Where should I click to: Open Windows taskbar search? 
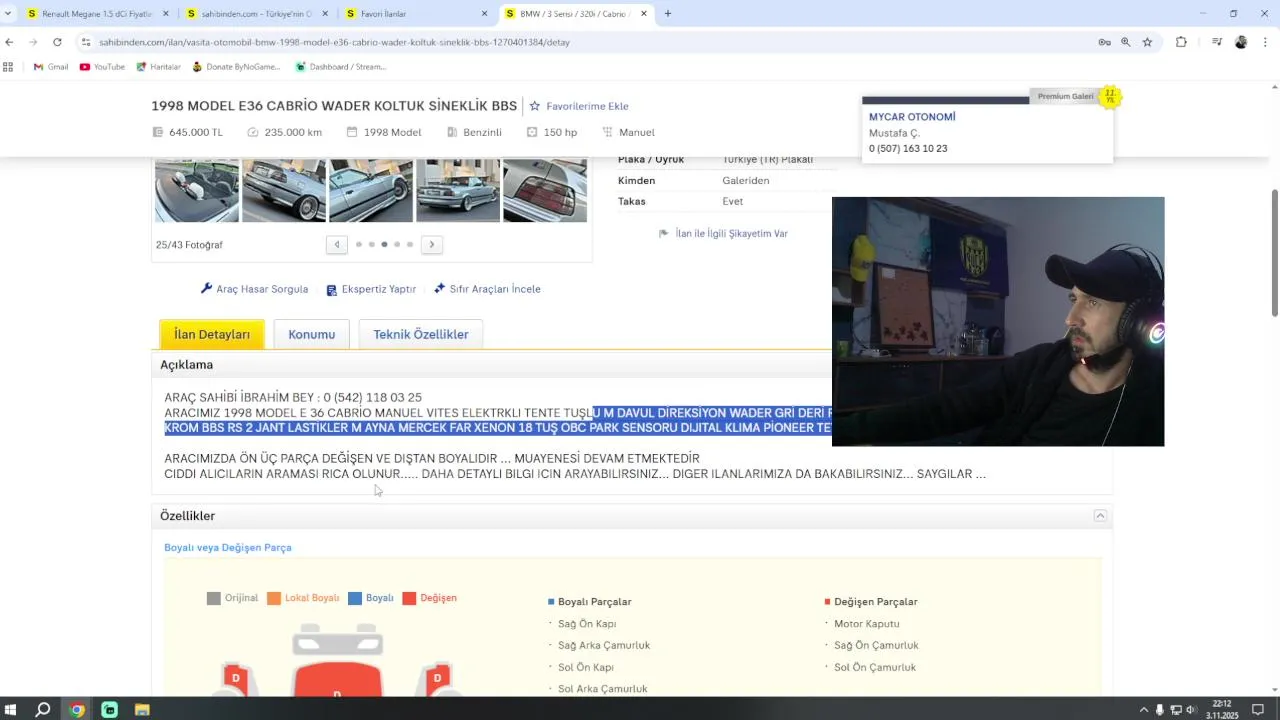[x=43, y=710]
